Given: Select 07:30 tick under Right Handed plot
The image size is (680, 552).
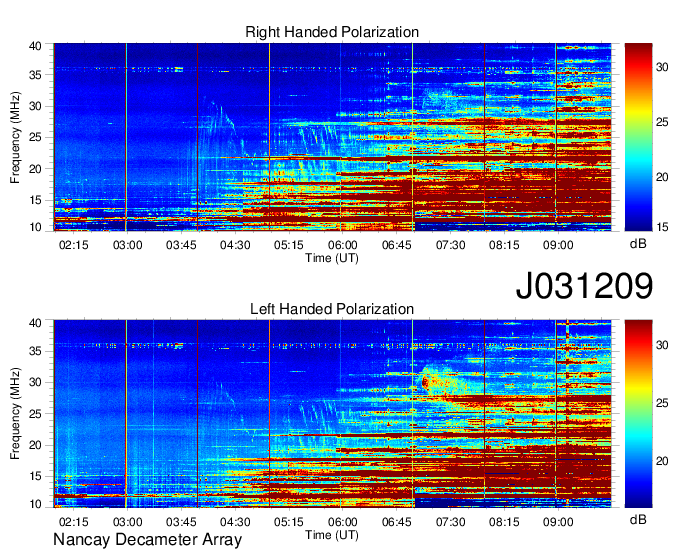Looking at the screenshot, I should point(451,245).
